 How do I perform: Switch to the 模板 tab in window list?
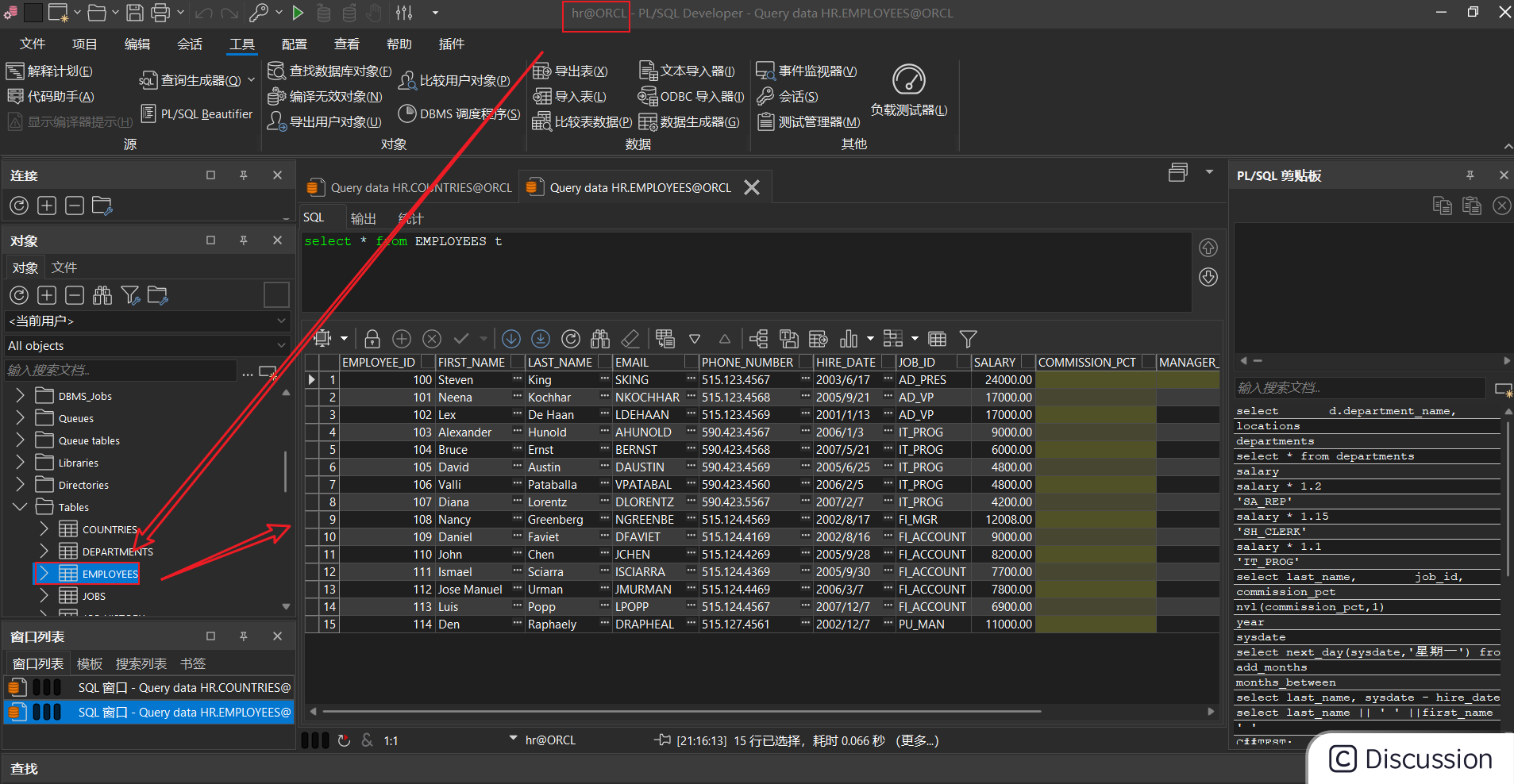pos(90,663)
